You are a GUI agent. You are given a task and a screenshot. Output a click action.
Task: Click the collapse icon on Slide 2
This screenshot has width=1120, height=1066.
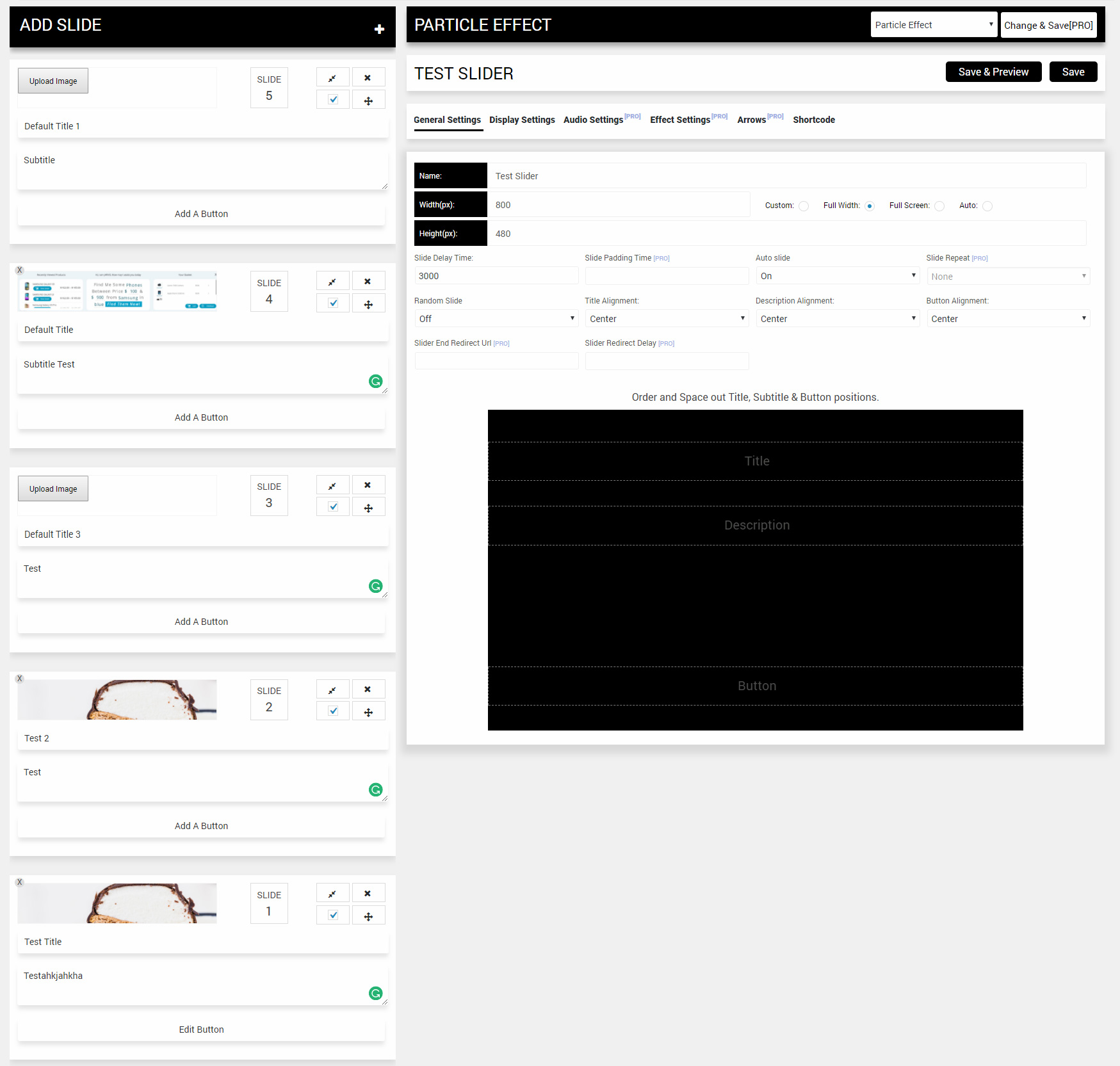click(x=332, y=690)
